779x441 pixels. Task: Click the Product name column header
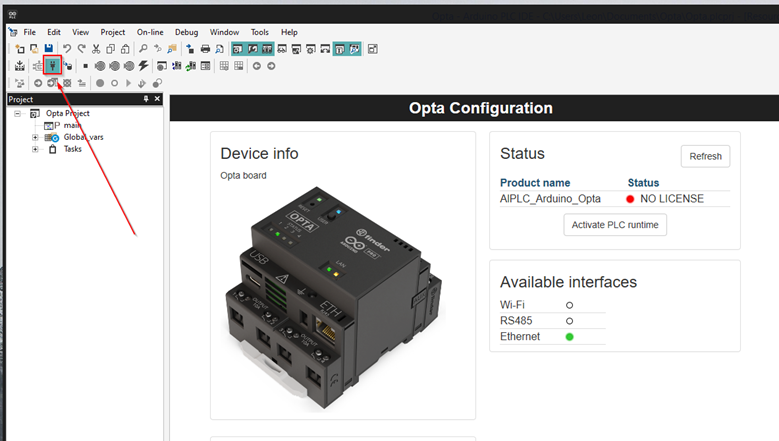[535, 183]
